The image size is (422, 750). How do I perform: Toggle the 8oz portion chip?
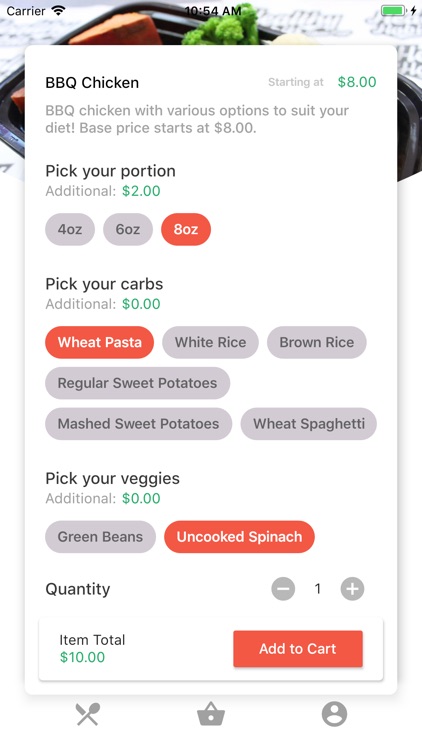(186, 229)
